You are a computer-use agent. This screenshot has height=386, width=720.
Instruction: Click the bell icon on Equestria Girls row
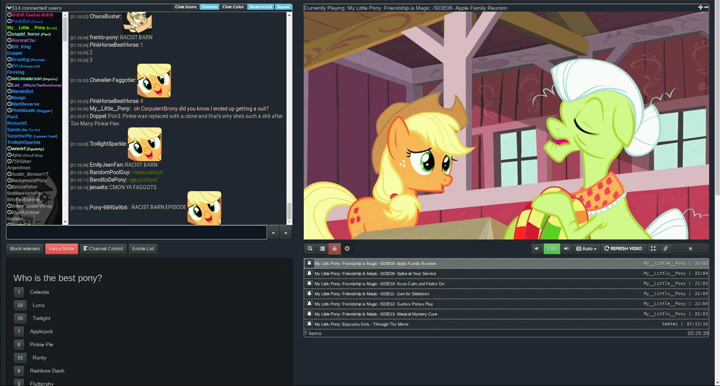(309, 324)
